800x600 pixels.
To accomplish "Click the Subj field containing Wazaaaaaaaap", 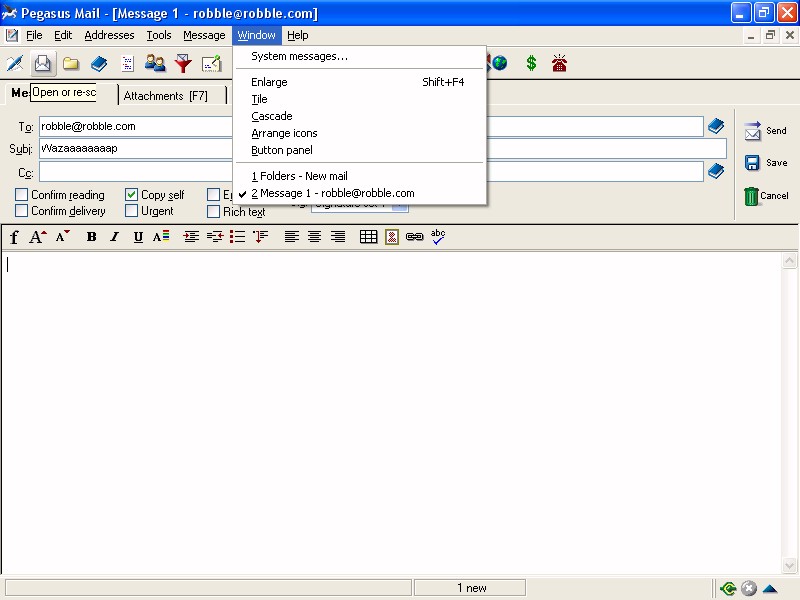I will tap(383, 148).
